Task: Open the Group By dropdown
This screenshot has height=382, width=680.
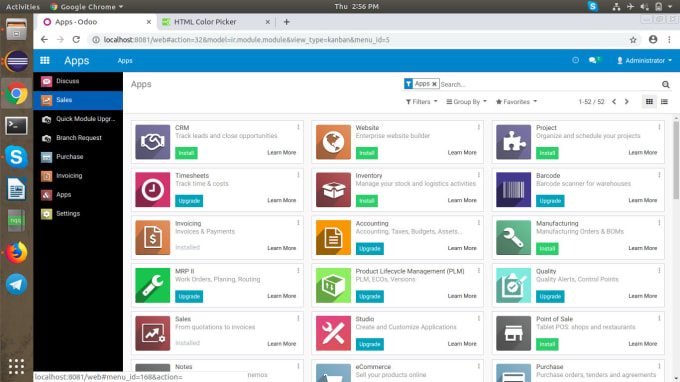Action: click(x=467, y=101)
